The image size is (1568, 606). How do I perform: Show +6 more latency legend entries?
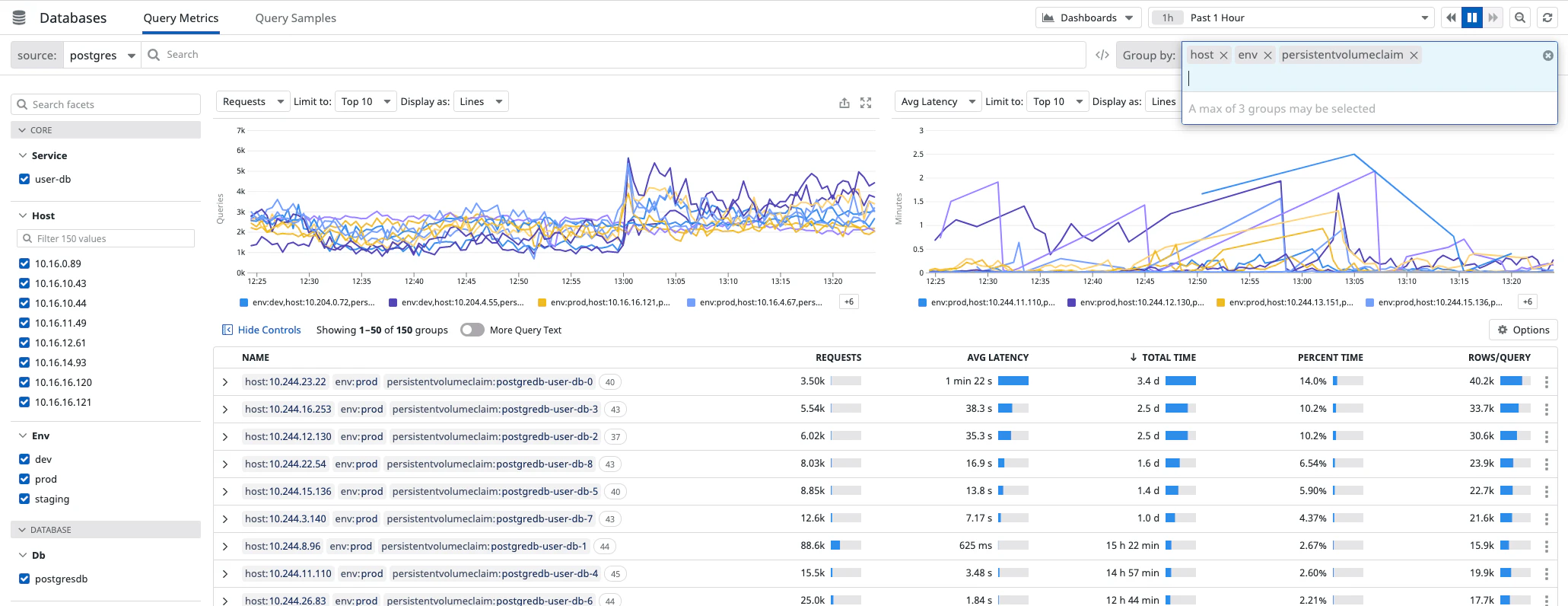tap(1527, 301)
